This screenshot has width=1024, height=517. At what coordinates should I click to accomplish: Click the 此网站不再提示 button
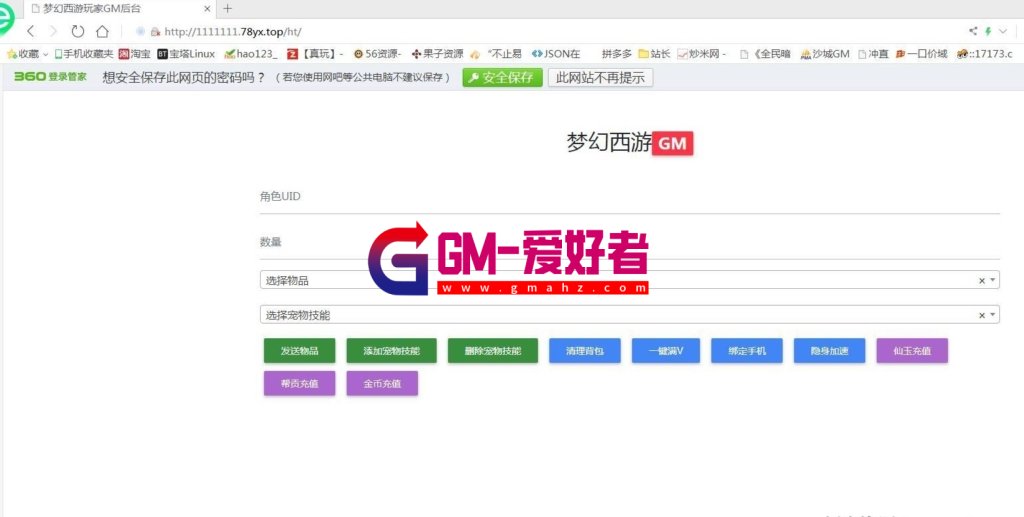pos(600,78)
